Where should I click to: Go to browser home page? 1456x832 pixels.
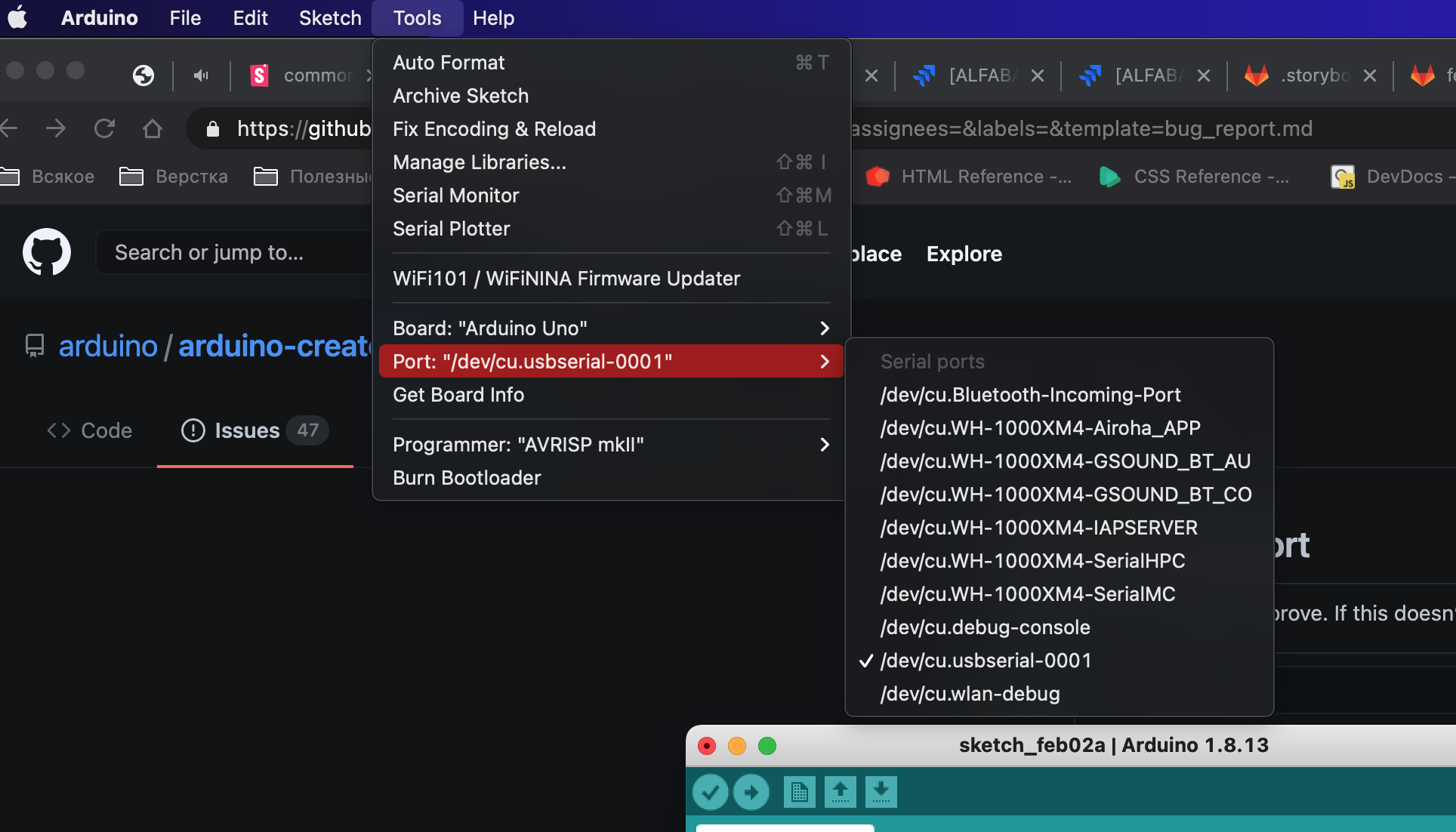[153, 128]
